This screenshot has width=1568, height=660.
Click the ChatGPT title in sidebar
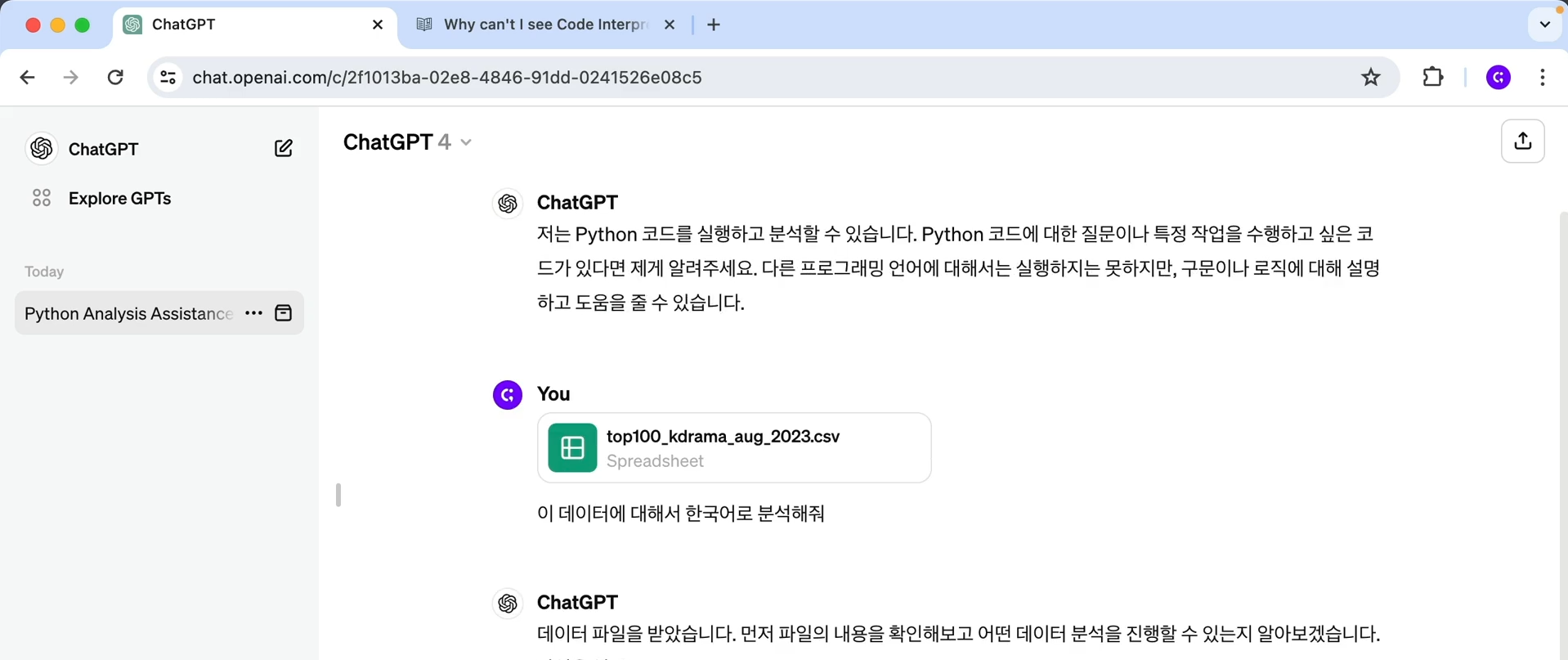[x=104, y=149]
